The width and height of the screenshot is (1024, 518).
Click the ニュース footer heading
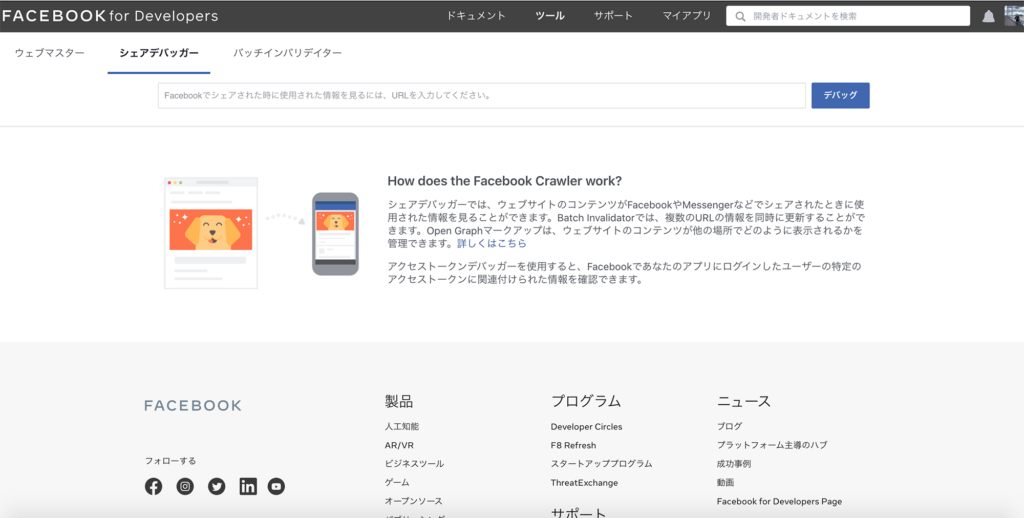point(744,401)
